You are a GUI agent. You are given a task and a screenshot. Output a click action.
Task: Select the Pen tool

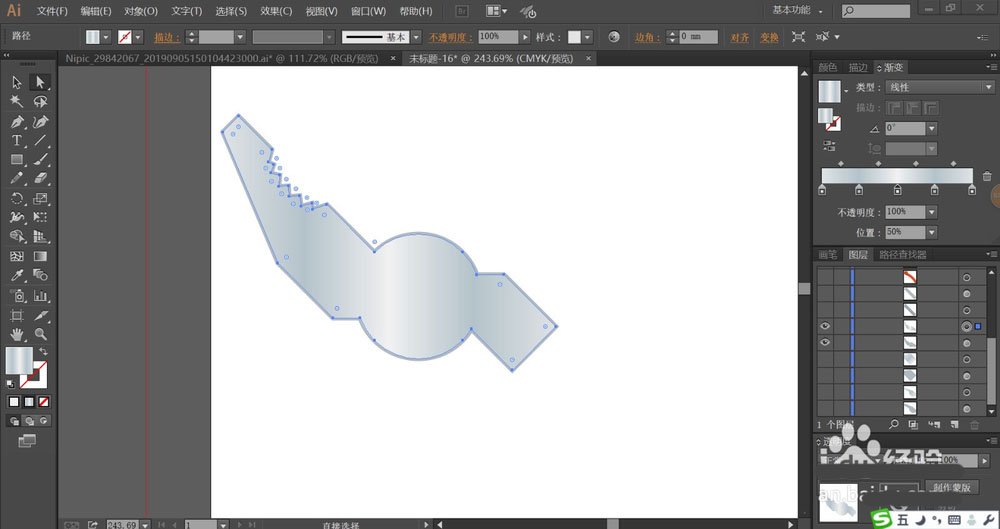pyautogui.click(x=17, y=121)
